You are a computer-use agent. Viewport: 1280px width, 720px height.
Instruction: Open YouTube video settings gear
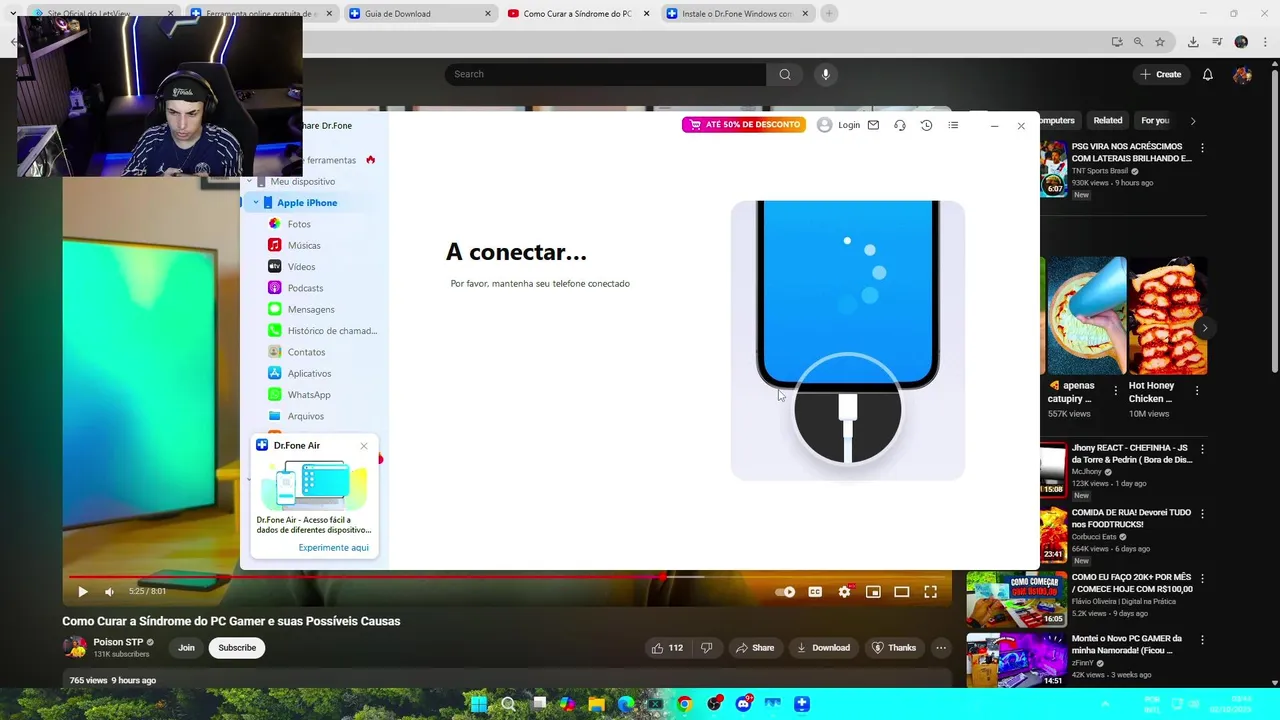click(x=844, y=592)
